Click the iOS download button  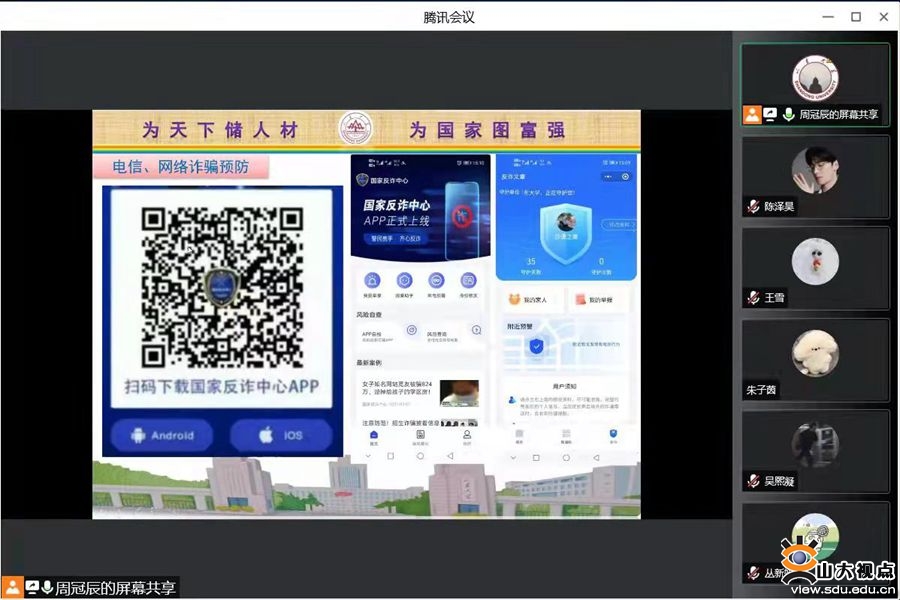281,436
